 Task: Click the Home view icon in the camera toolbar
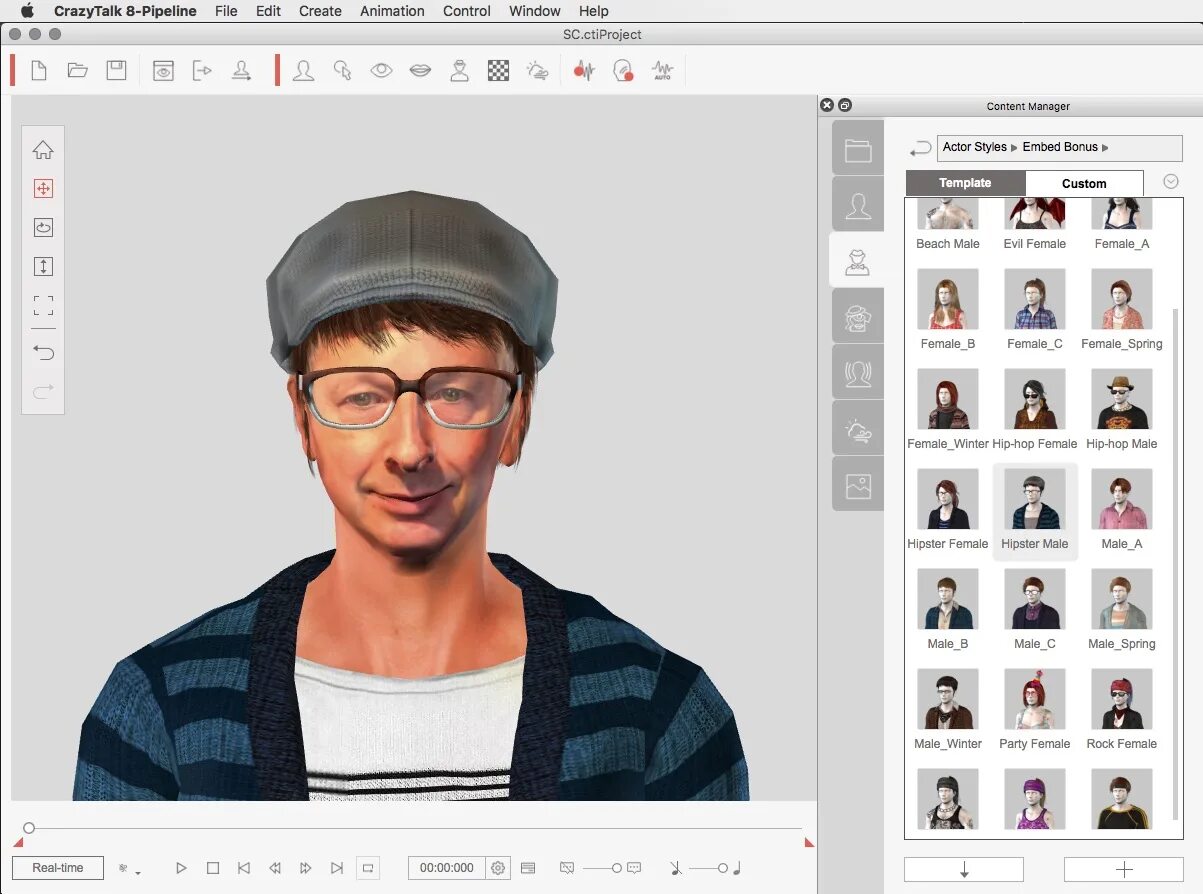(43, 150)
